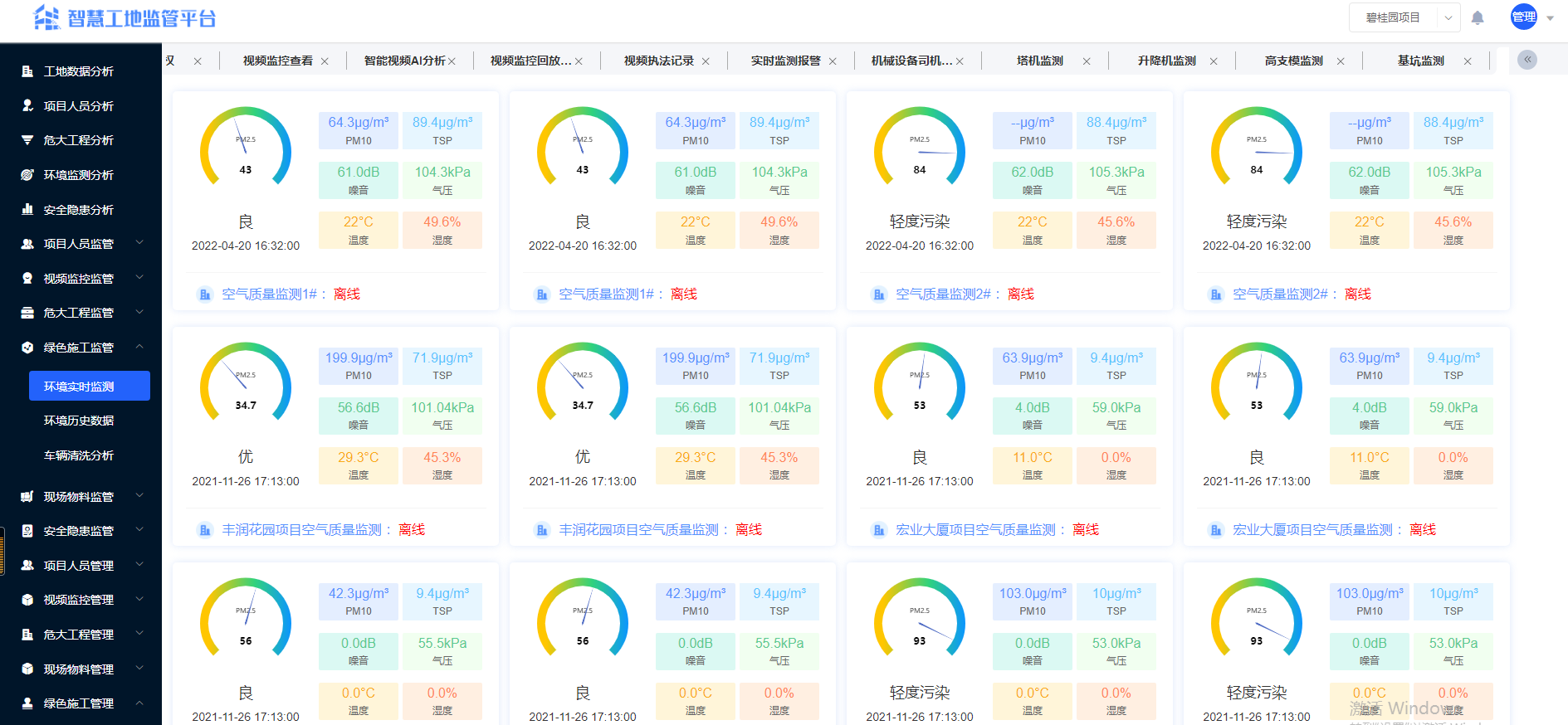The height and width of the screenshot is (725, 1568).
Task: Click the 宏业大厦项目空气质量监测 link
Action: click(975, 530)
